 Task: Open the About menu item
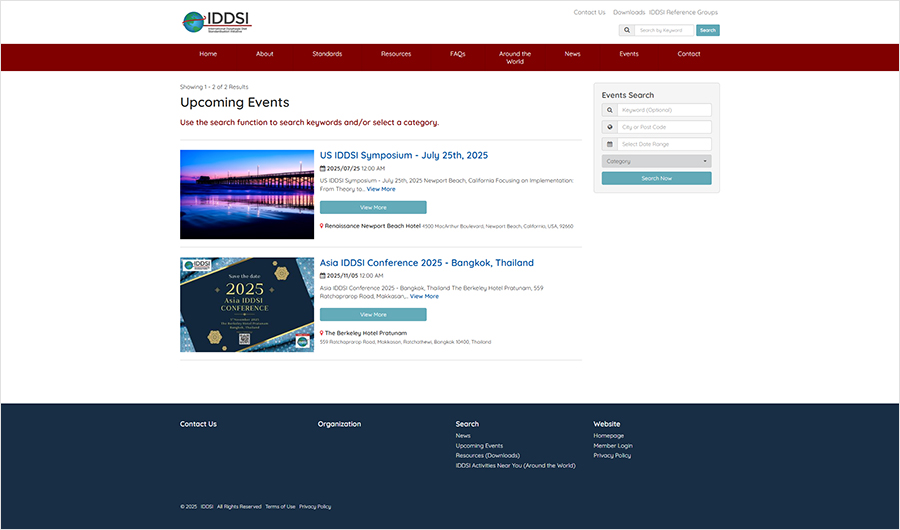(265, 54)
